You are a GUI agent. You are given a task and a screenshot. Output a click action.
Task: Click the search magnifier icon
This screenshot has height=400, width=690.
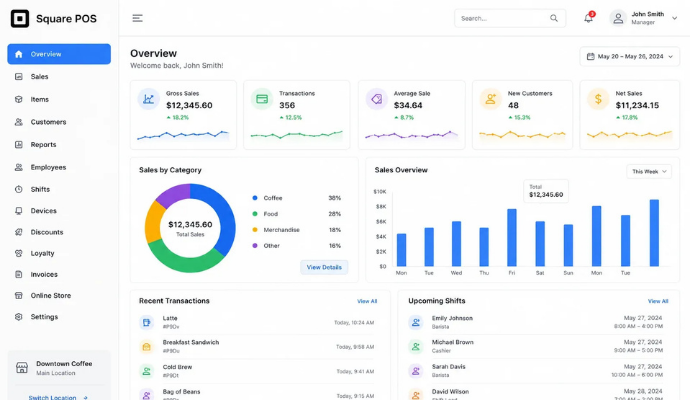(x=554, y=18)
